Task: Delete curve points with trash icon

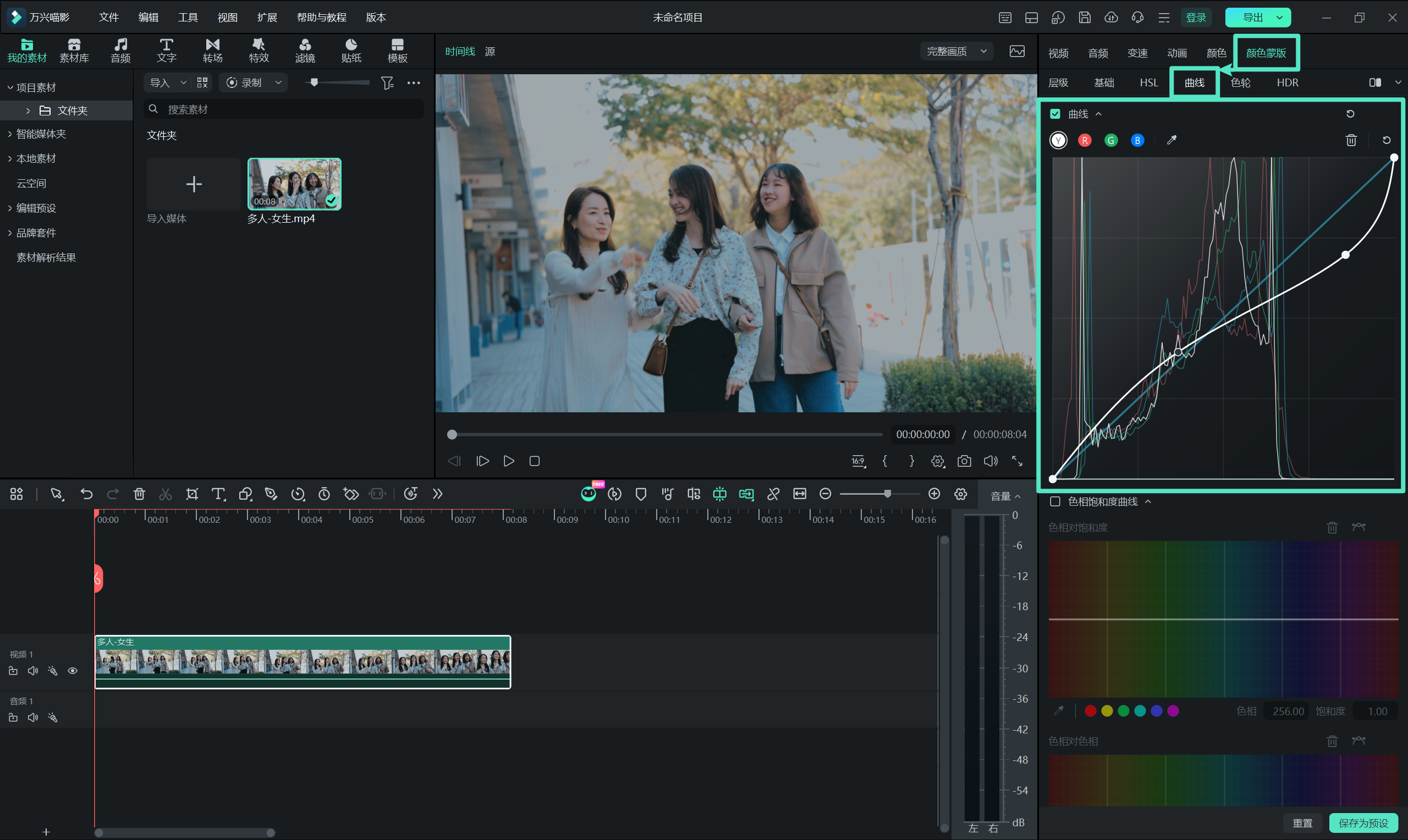Action: pyautogui.click(x=1351, y=140)
